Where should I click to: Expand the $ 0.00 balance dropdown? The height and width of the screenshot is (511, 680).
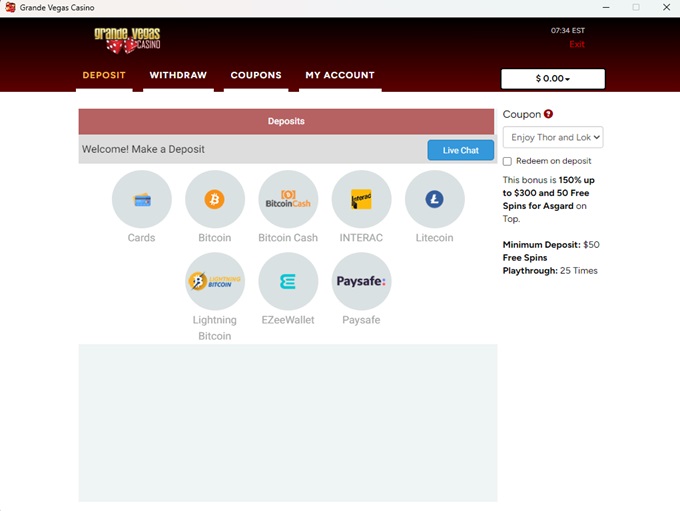point(552,79)
